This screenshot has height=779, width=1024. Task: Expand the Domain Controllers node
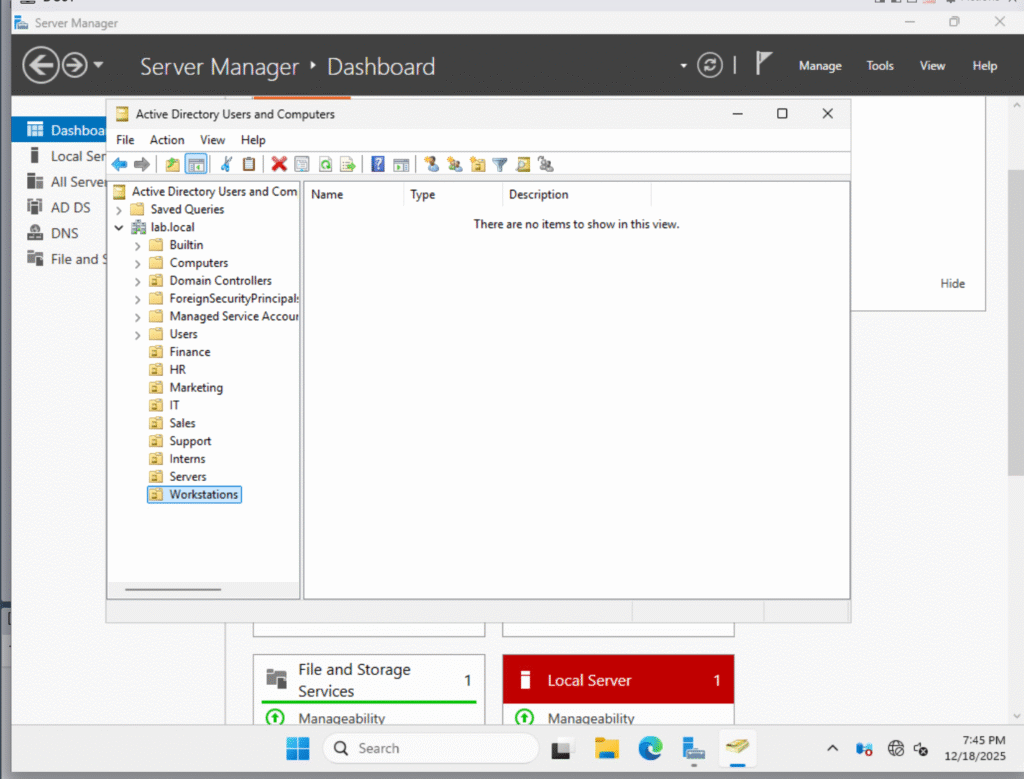coord(137,282)
